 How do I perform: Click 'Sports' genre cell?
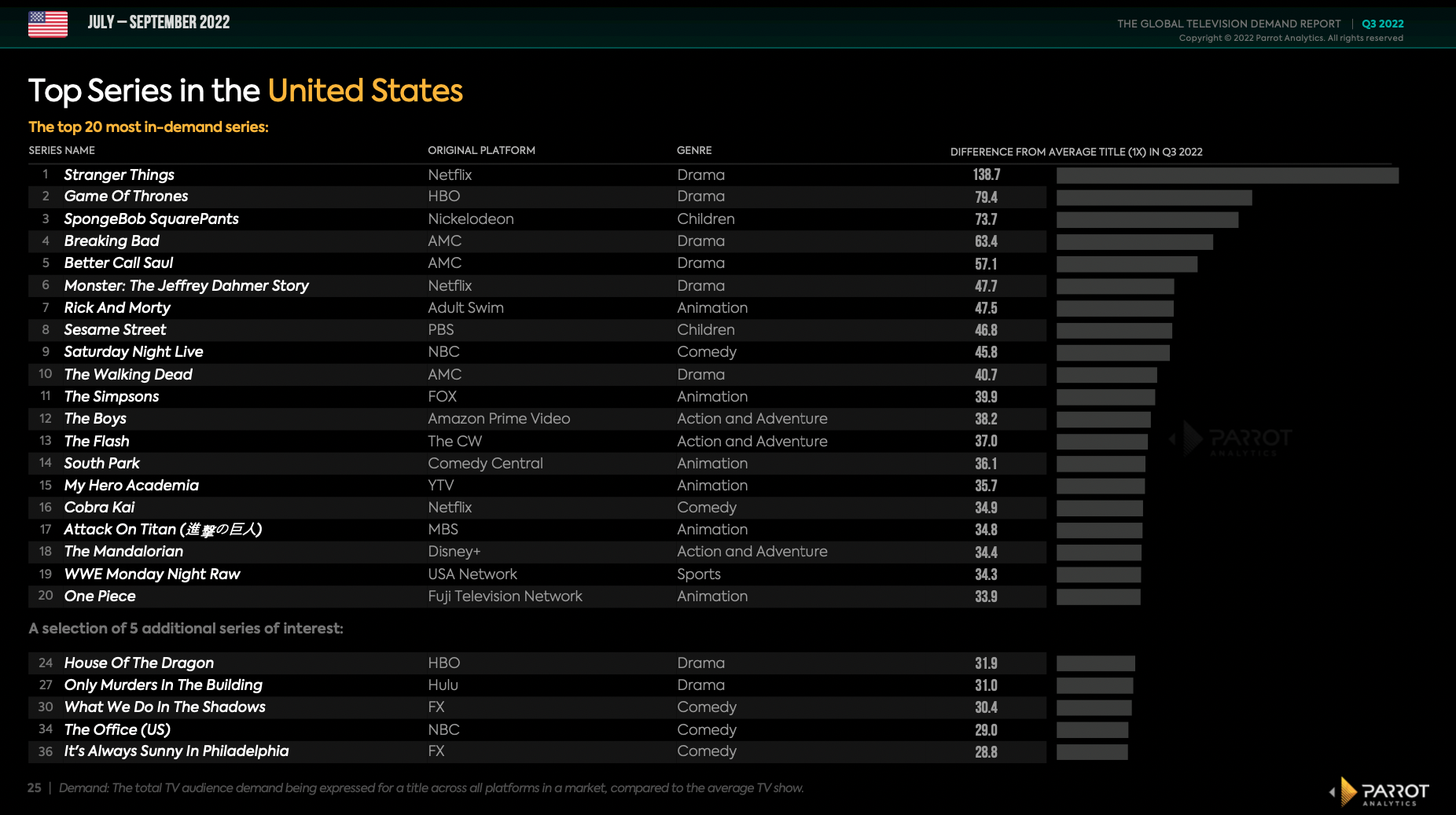[x=698, y=575]
